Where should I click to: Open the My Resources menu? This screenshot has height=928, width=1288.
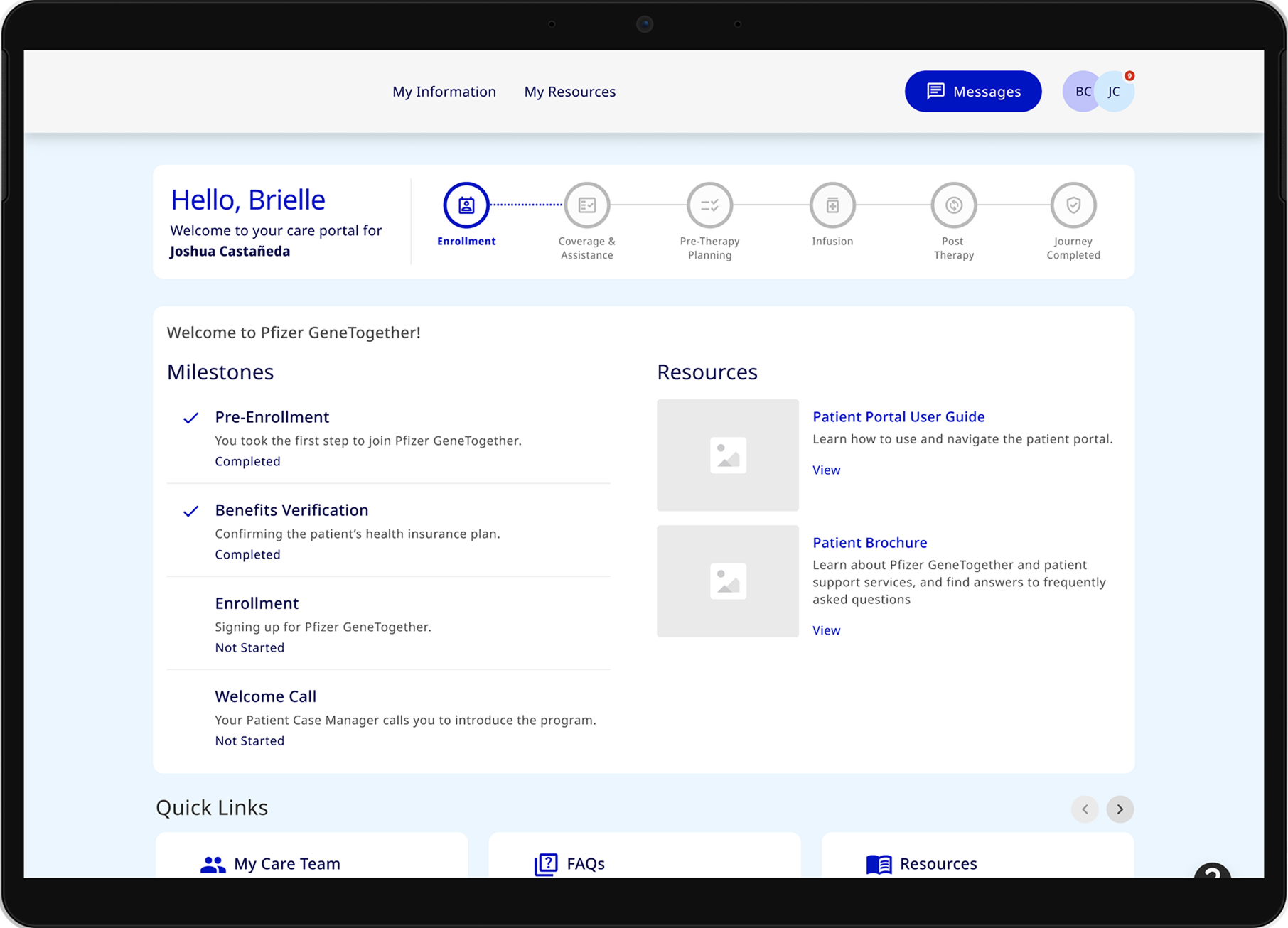pyautogui.click(x=569, y=92)
